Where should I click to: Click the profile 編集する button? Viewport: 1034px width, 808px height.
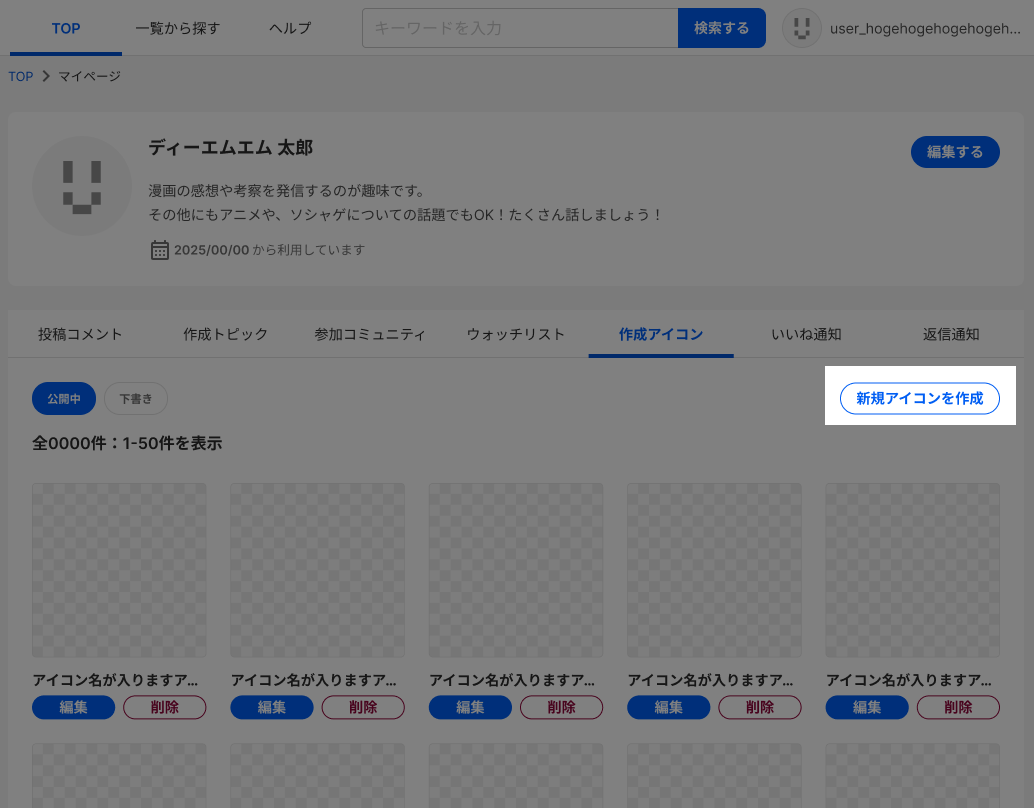coord(955,152)
